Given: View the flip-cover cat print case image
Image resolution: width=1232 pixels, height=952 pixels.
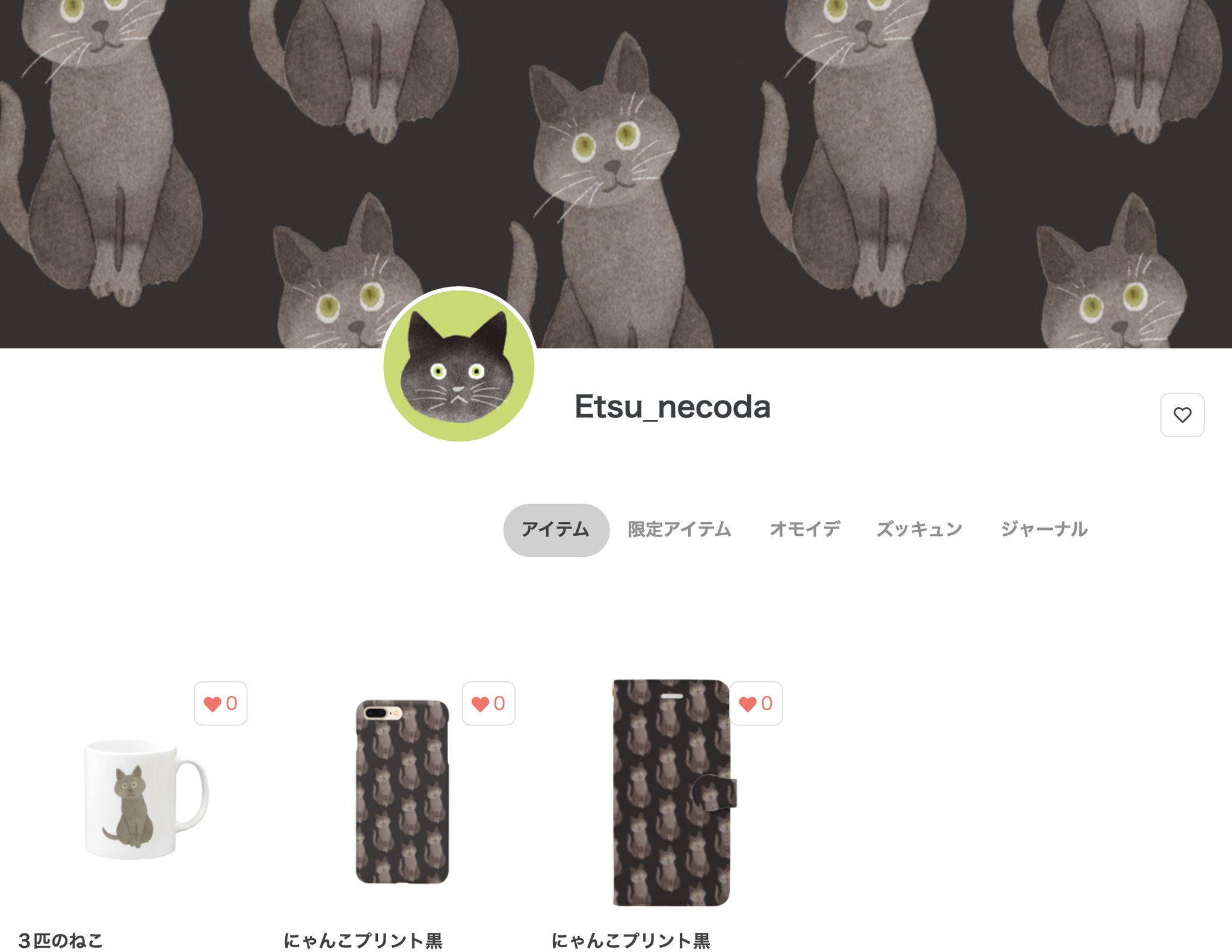Looking at the screenshot, I should (674, 793).
